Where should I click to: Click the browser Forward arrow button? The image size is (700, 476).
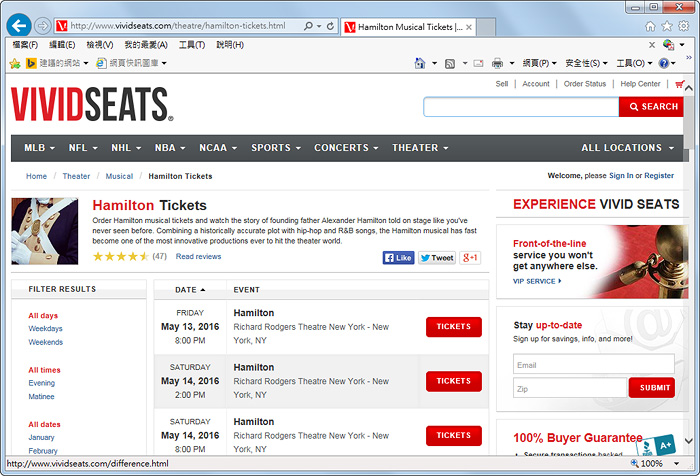click(x=42, y=26)
